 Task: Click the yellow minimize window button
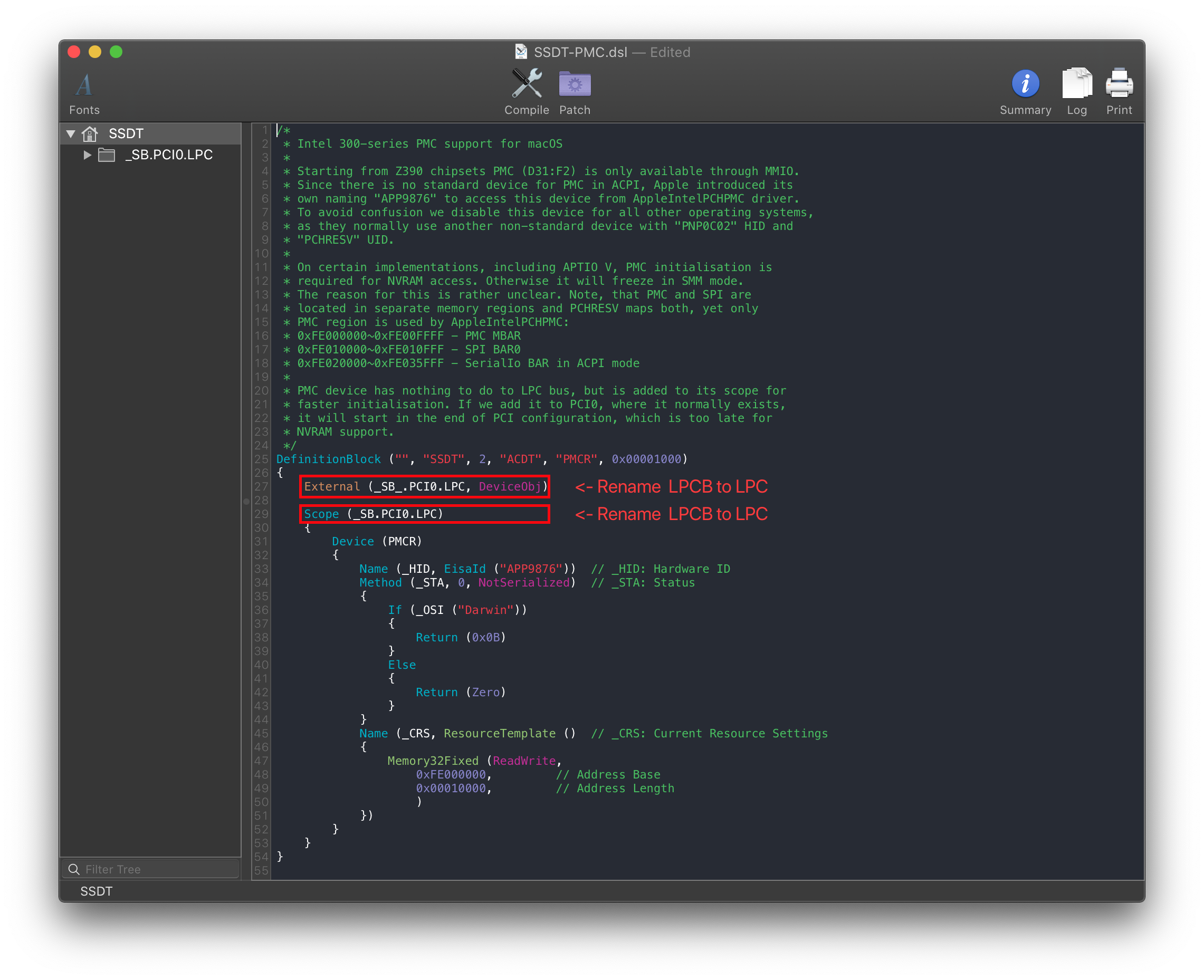click(95, 52)
